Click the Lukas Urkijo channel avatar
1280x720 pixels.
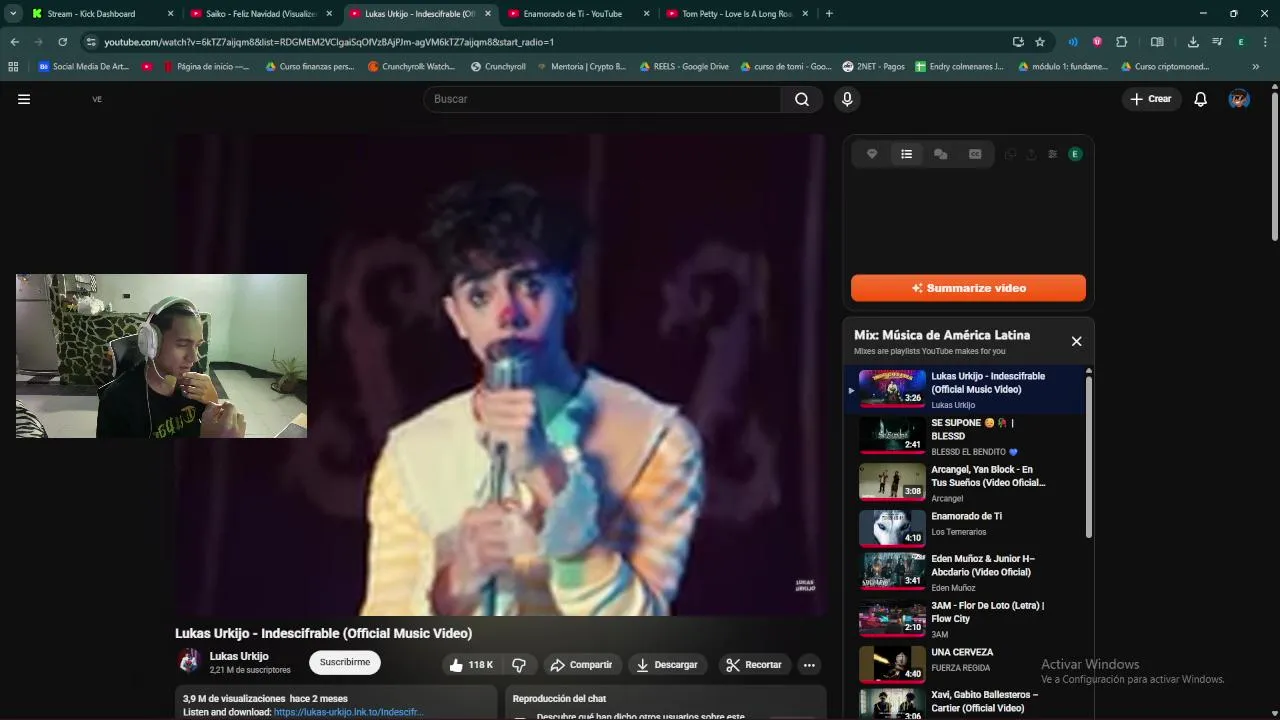pos(189,662)
